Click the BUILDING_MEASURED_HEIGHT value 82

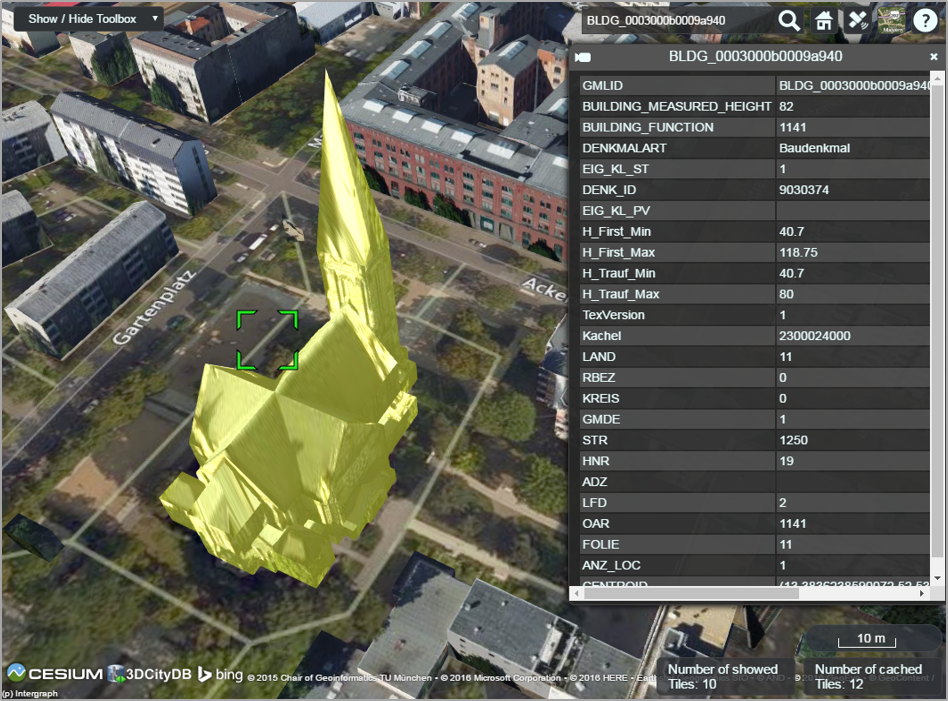tap(786, 106)
